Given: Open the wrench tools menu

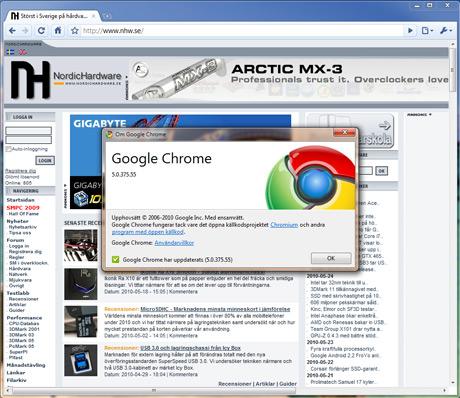Looking at the screenshot, I should coord(445,31).
